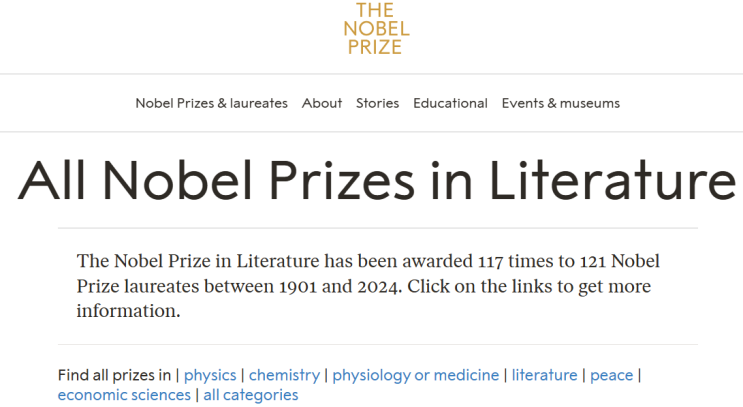Click the divider line below the heading
Image resolution: width=743 pixels, height=407 pixels.
pyautogui.click(x=377, y=228)
